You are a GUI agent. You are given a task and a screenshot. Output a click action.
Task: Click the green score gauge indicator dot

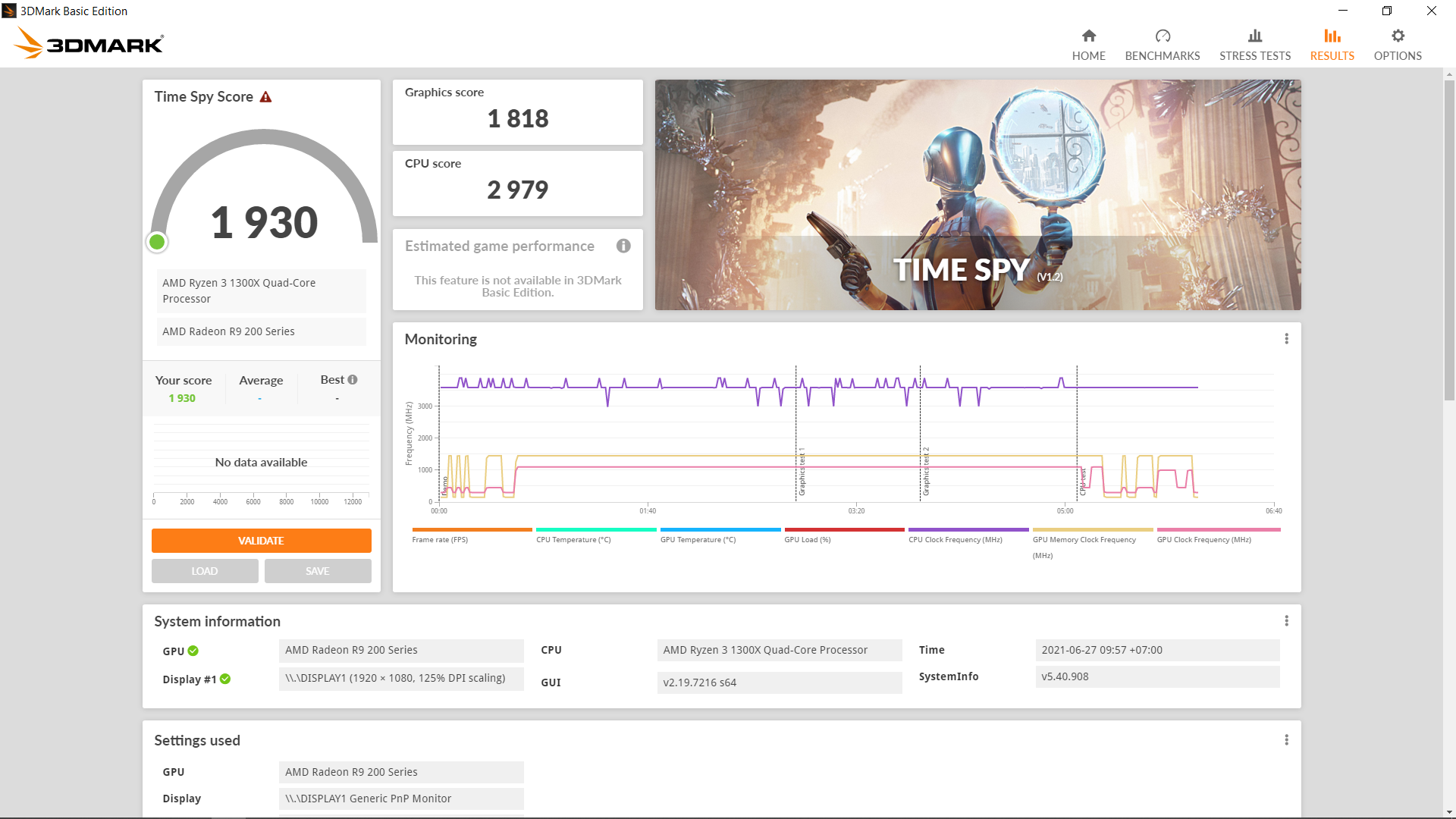click(x=157, y=242)
